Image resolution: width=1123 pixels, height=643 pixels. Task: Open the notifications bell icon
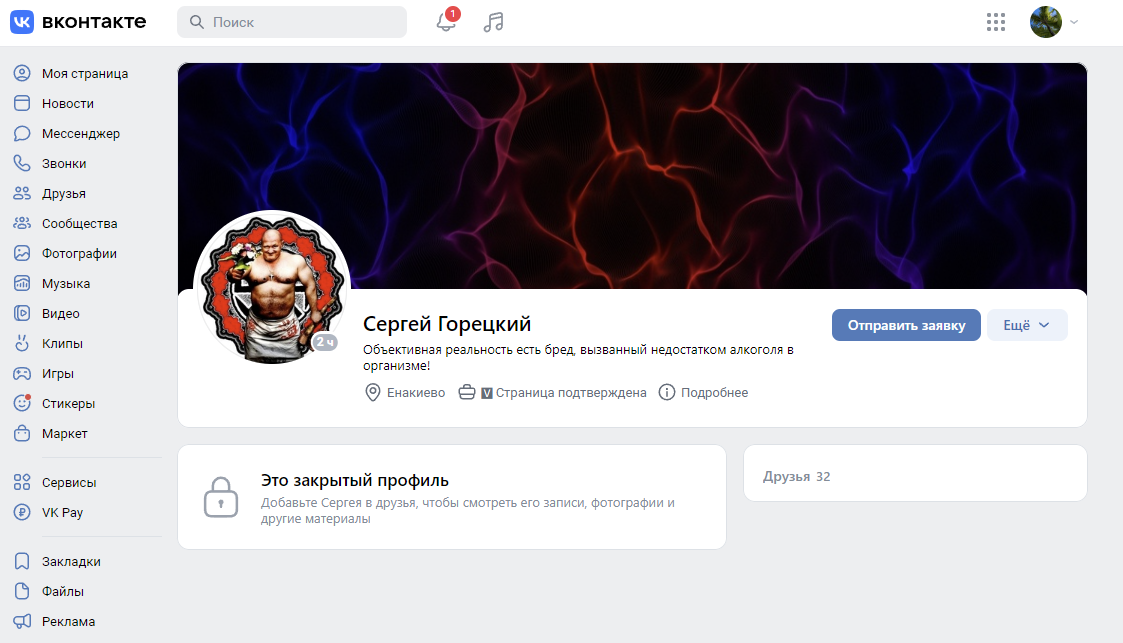coord(446,22)
